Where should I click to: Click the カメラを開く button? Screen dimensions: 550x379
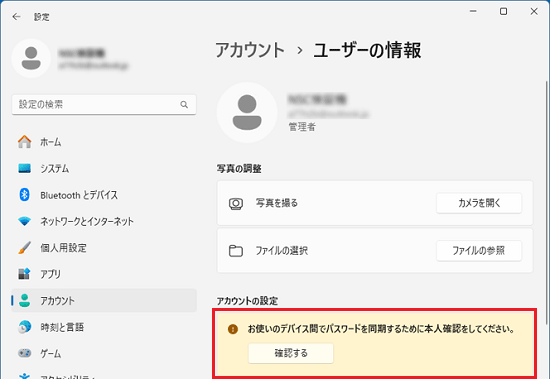[x=479, y=203]
